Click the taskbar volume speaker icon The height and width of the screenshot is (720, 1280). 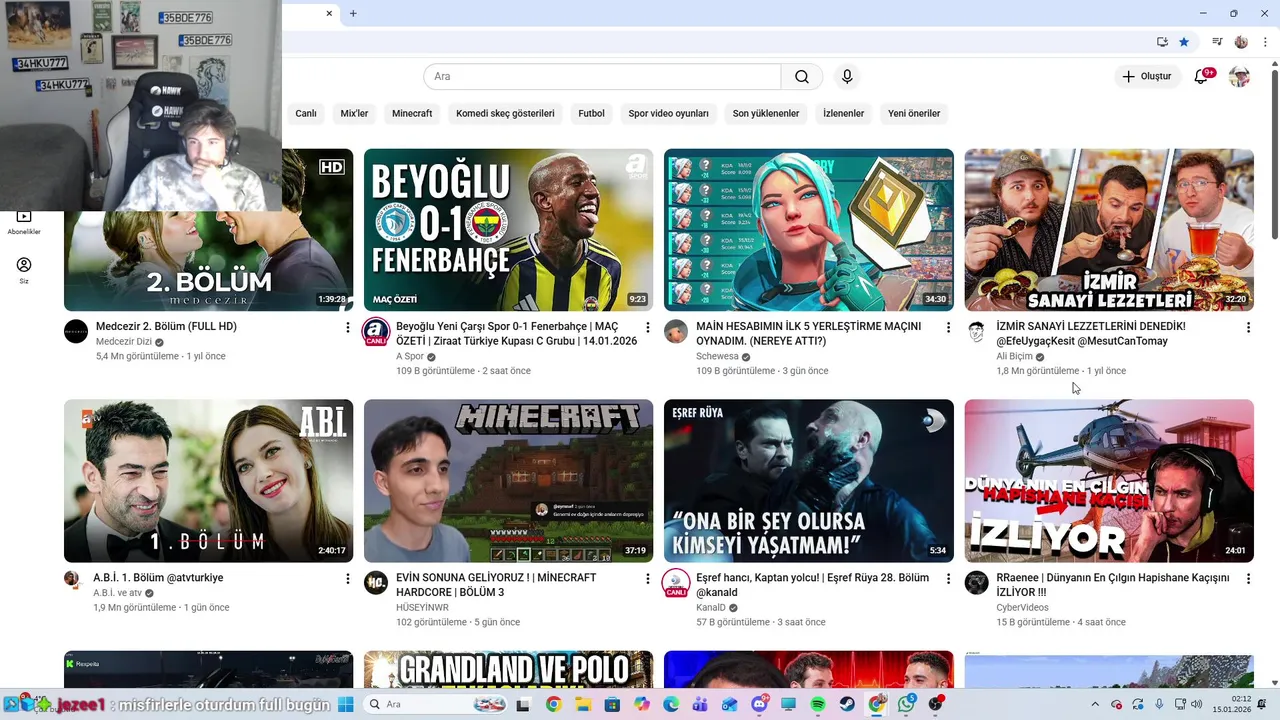pos(1197,704)
